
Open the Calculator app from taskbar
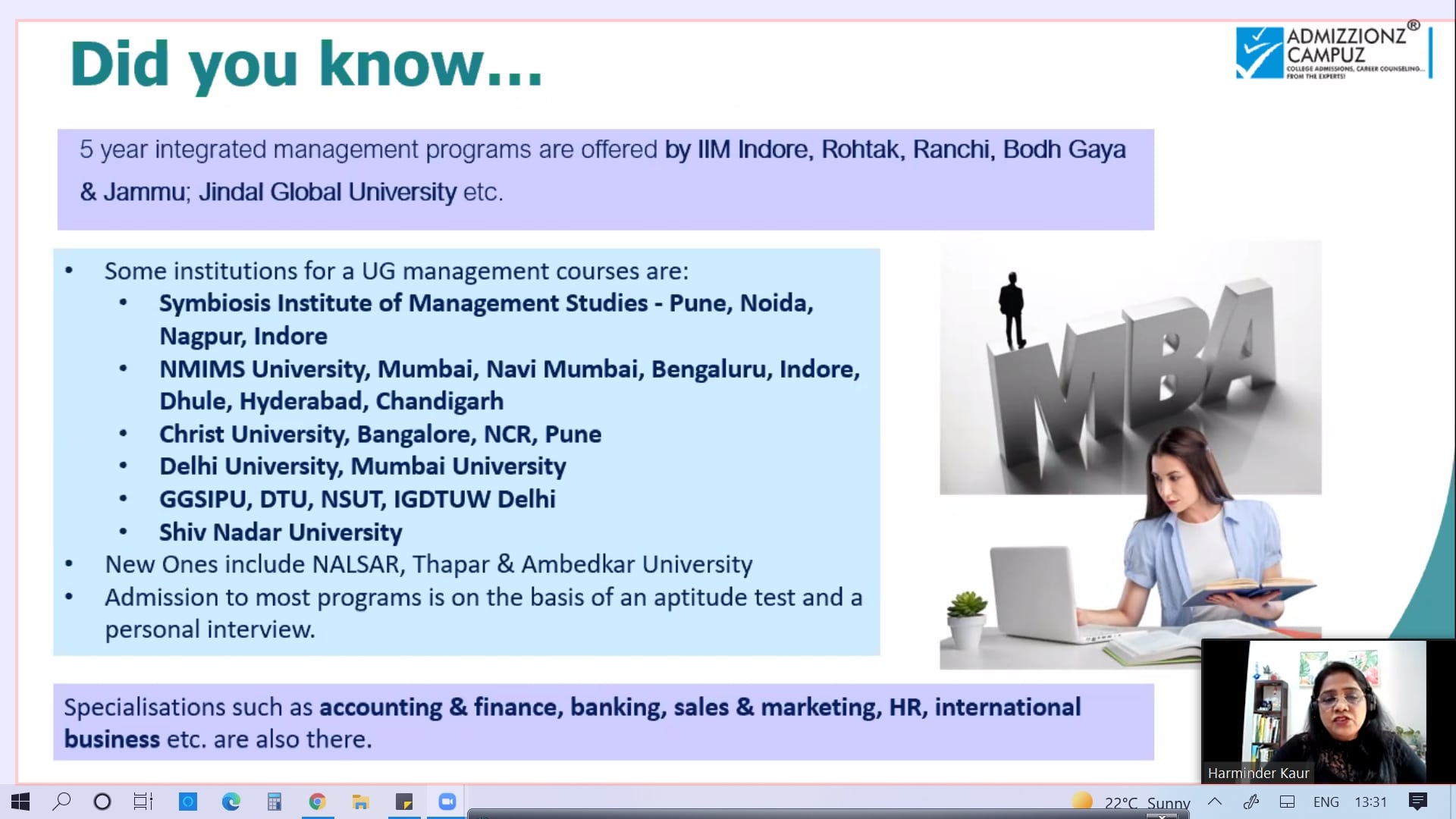point(274,802)
